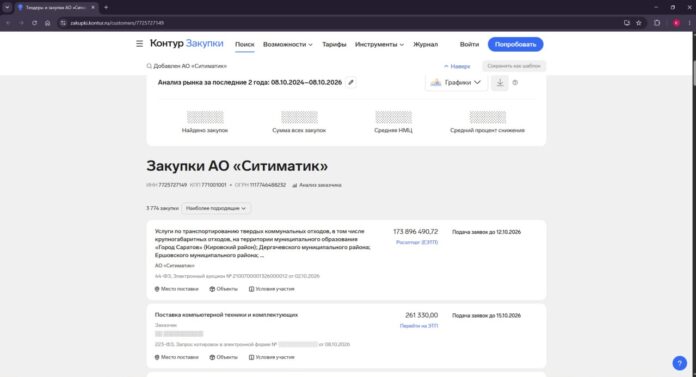Expand the Возможности menu

coord(288,44)
